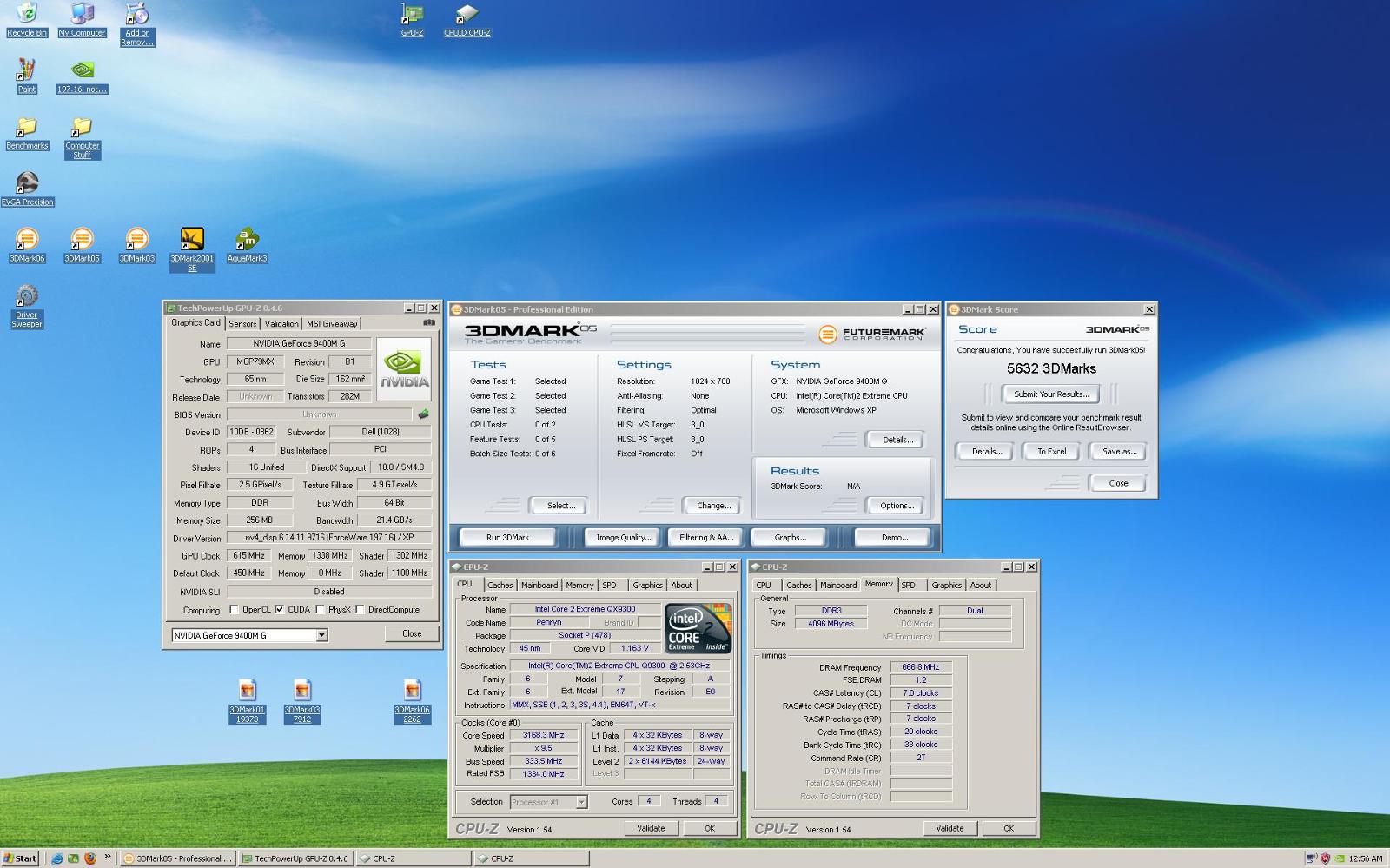Select the TechPowerUp GPU-Z taskbar button
Image resolution: width=1390 pixels, height=868 pixels.
295,858
